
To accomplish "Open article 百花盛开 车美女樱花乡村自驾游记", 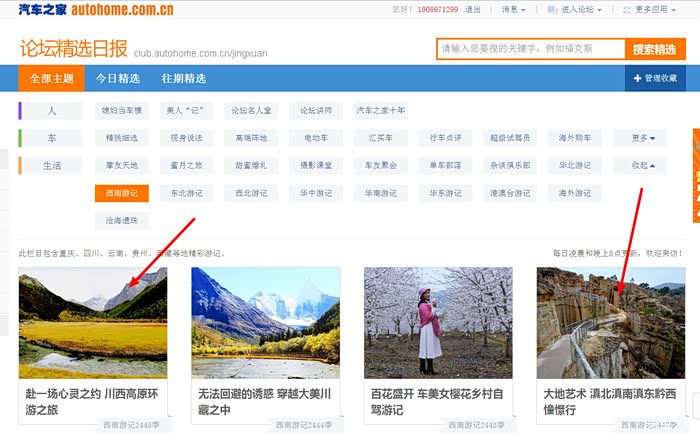I will pos(437,402).
